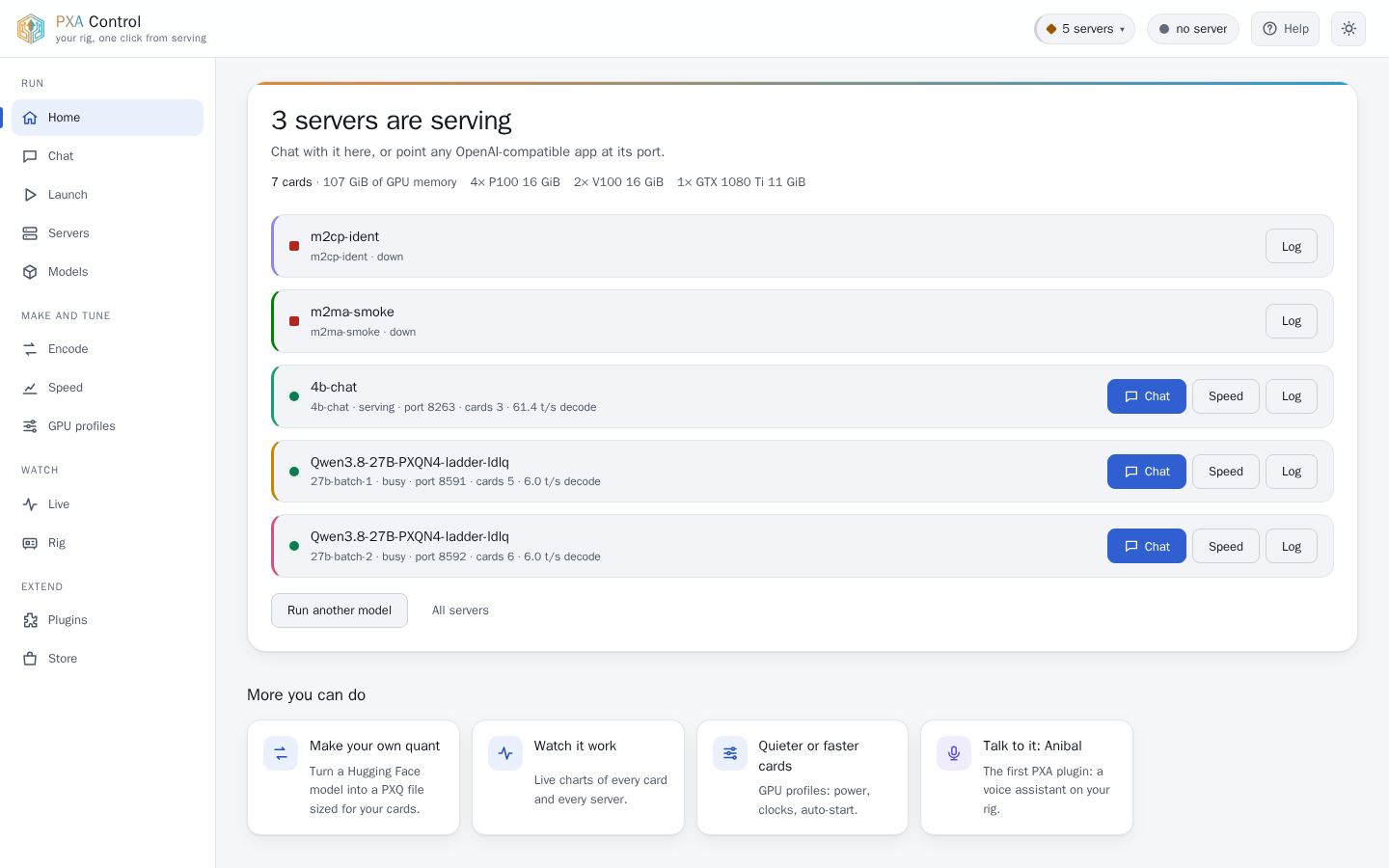Image resolution: width=1389 pixels, height=868 pixels.
Task: Open Log for 27b-batch-1 server
Action: point(1292,472)
